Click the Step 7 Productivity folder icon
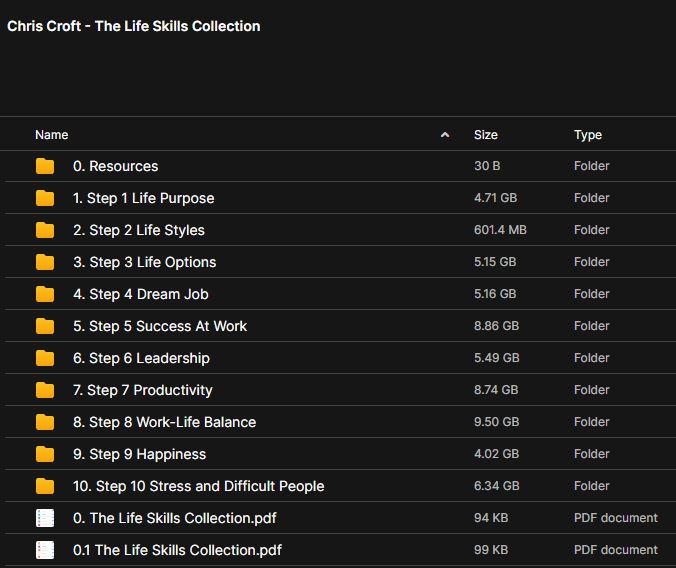 tap(45, 390)
